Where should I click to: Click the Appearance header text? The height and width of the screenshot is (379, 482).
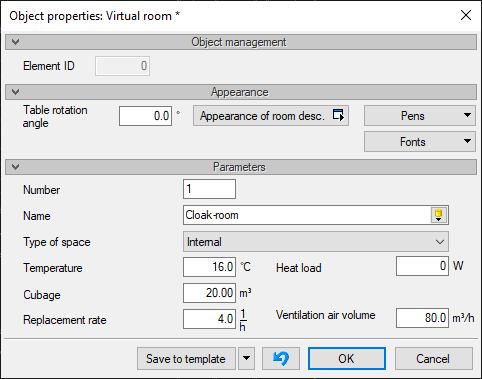click(239, 92)
